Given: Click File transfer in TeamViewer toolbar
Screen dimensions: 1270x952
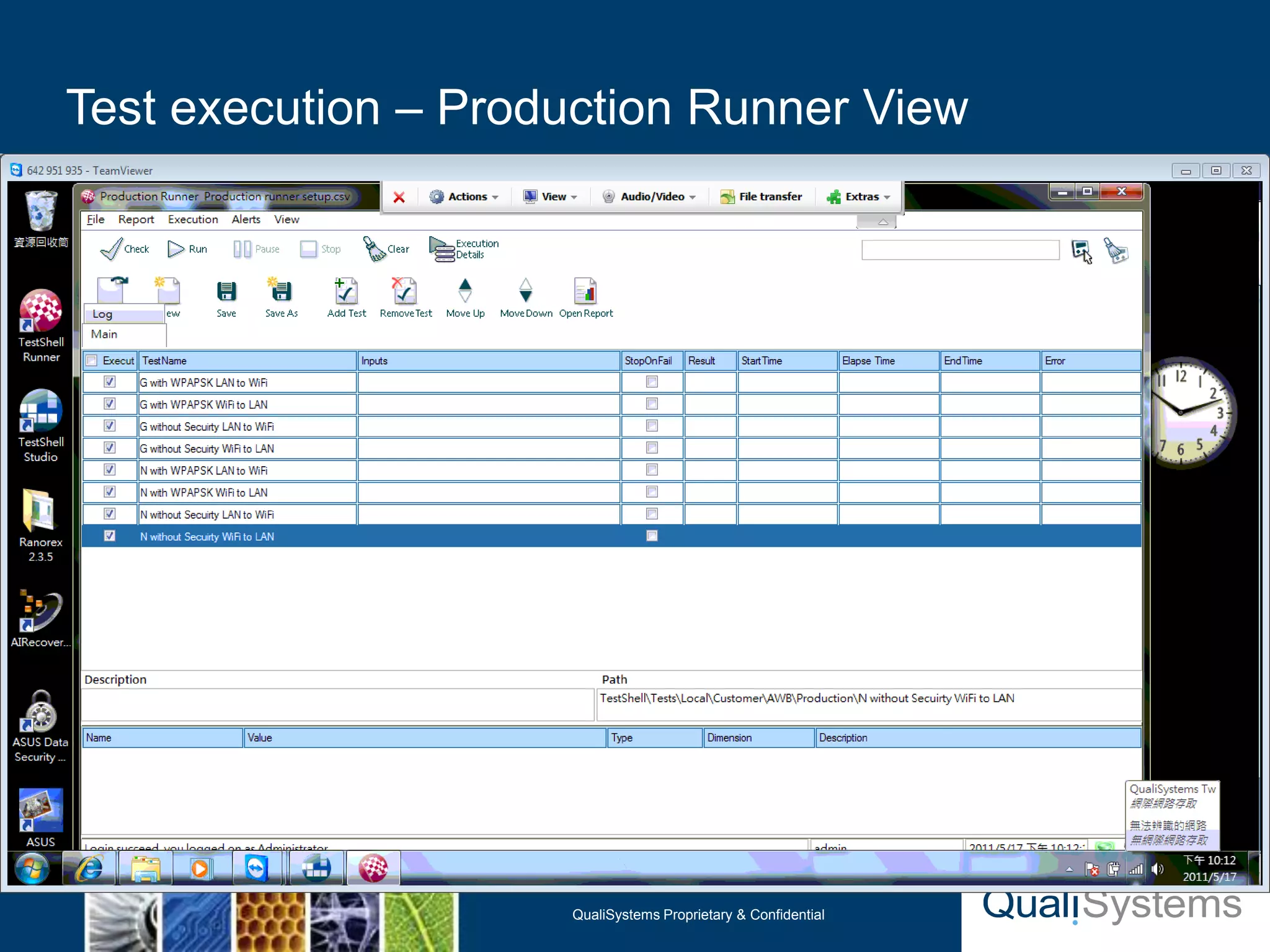Looking at the screenshot, I should 761,196.
